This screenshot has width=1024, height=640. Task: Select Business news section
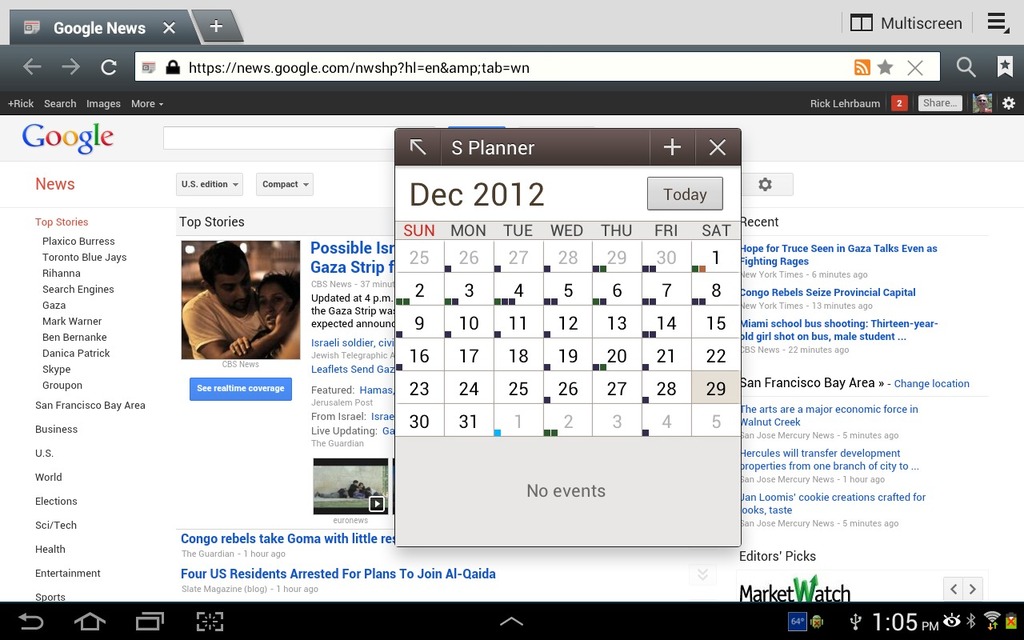pos(56,429)
